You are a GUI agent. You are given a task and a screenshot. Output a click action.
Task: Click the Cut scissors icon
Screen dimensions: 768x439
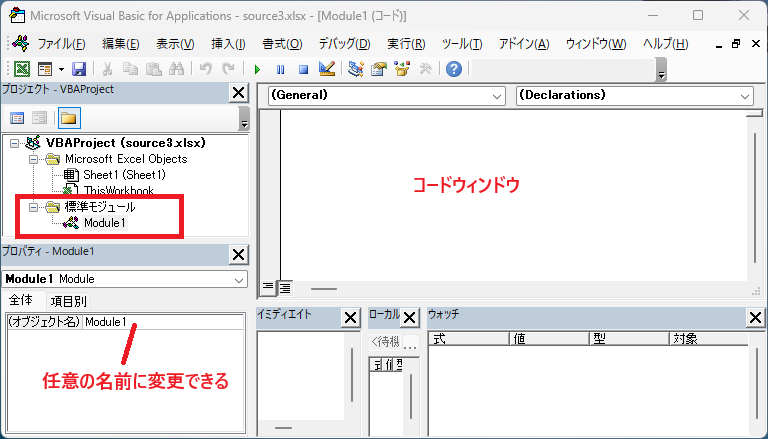point(107,69)
